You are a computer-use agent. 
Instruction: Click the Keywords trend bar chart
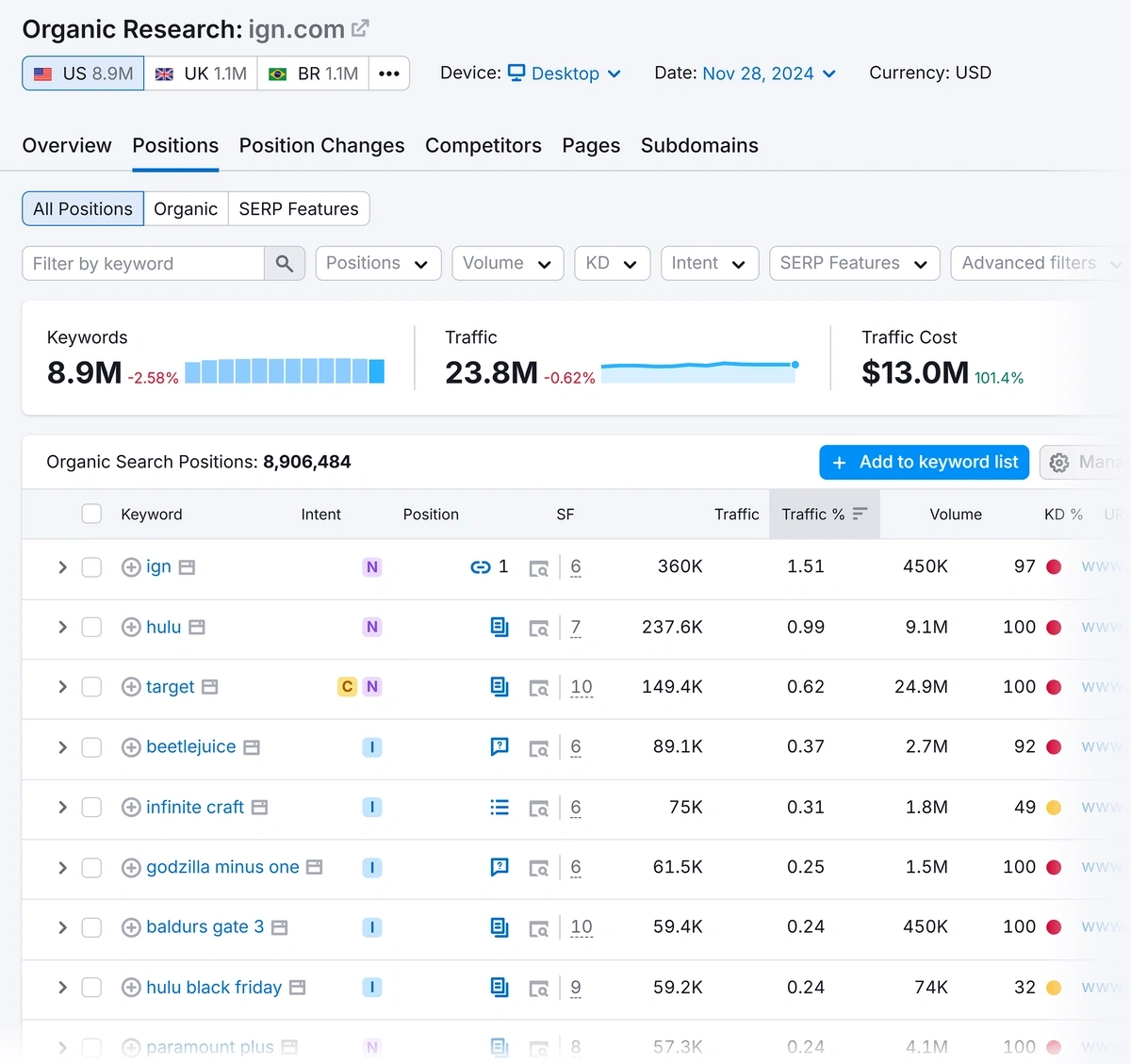[285, 371]
